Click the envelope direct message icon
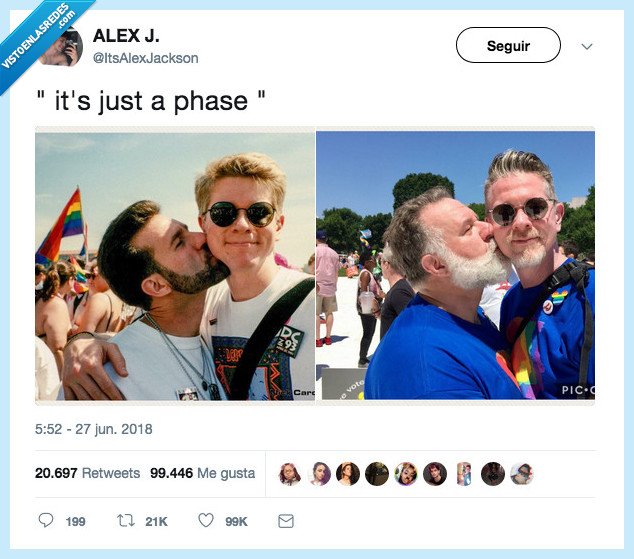634x559 pixels. (286, 521)
